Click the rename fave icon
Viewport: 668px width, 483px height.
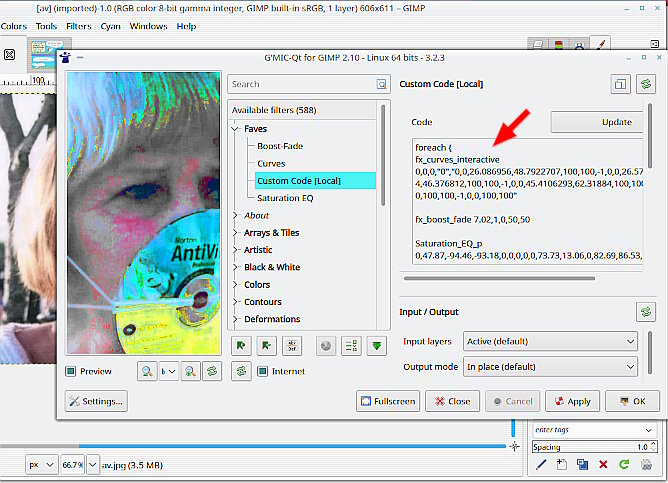[292, 345]
